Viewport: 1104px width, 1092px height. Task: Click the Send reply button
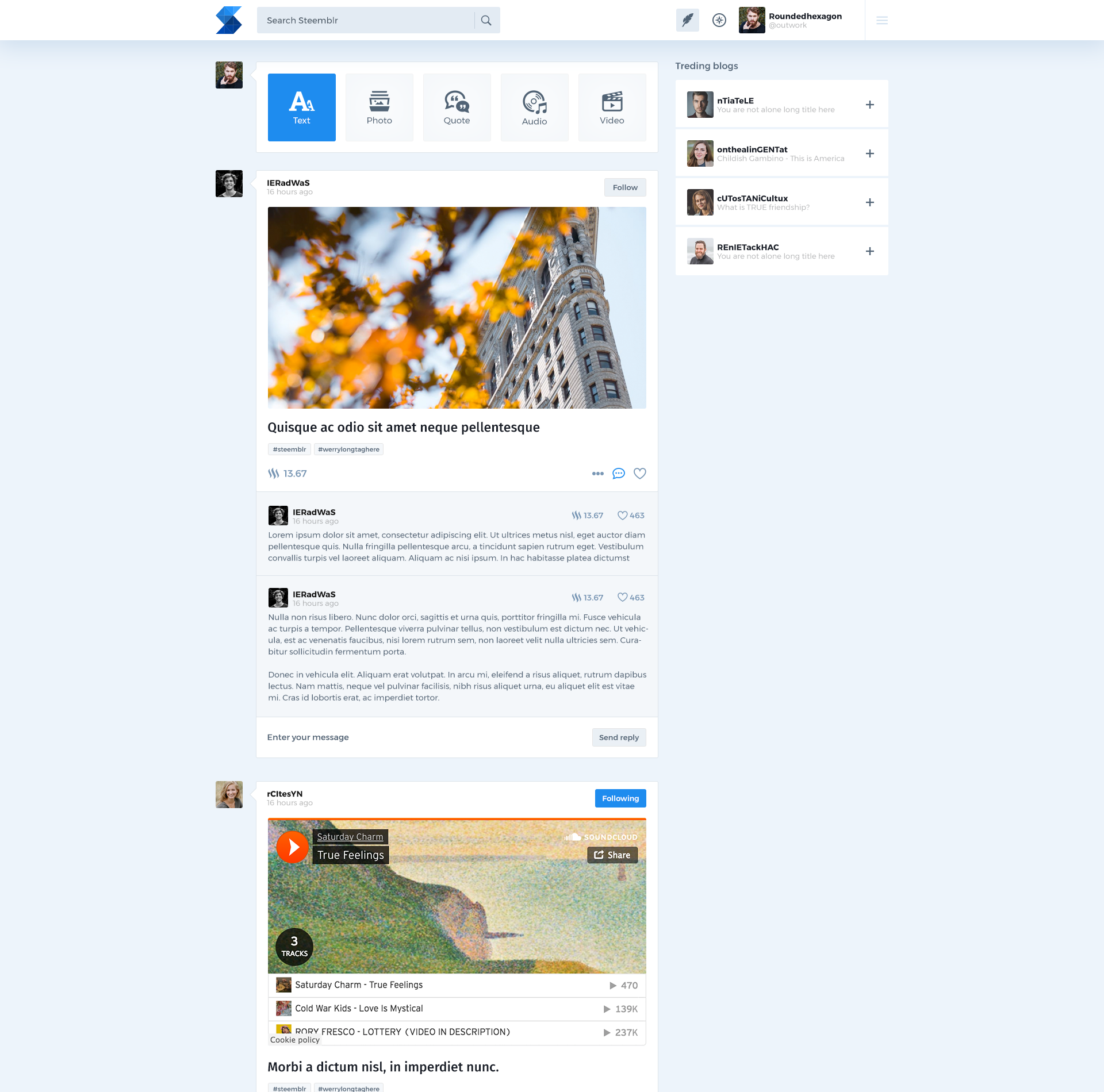(619, 737)
